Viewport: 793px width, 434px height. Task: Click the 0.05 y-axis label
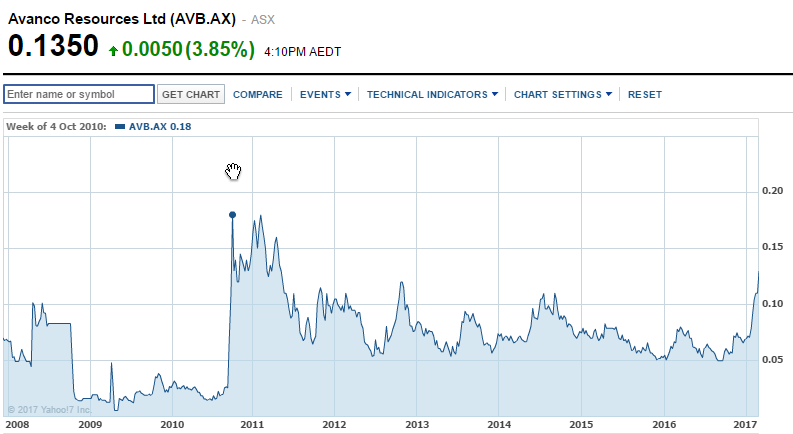773,360
